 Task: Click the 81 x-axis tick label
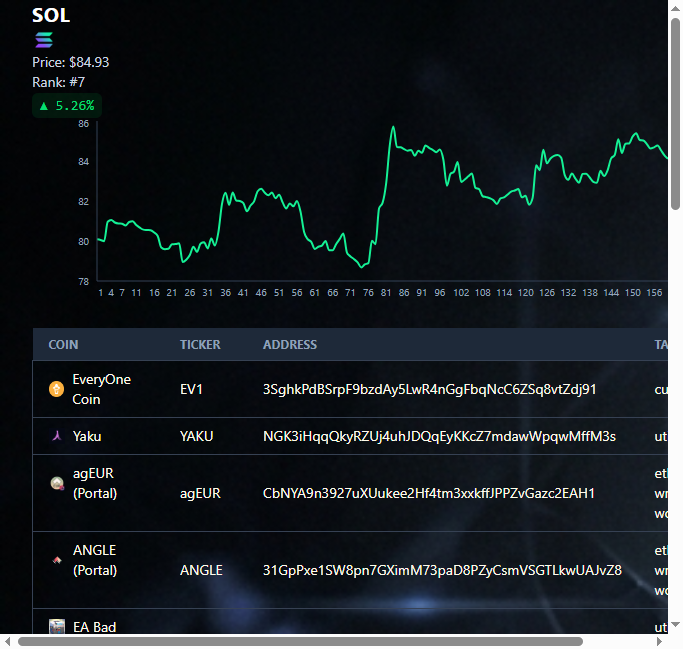(386, 293)
